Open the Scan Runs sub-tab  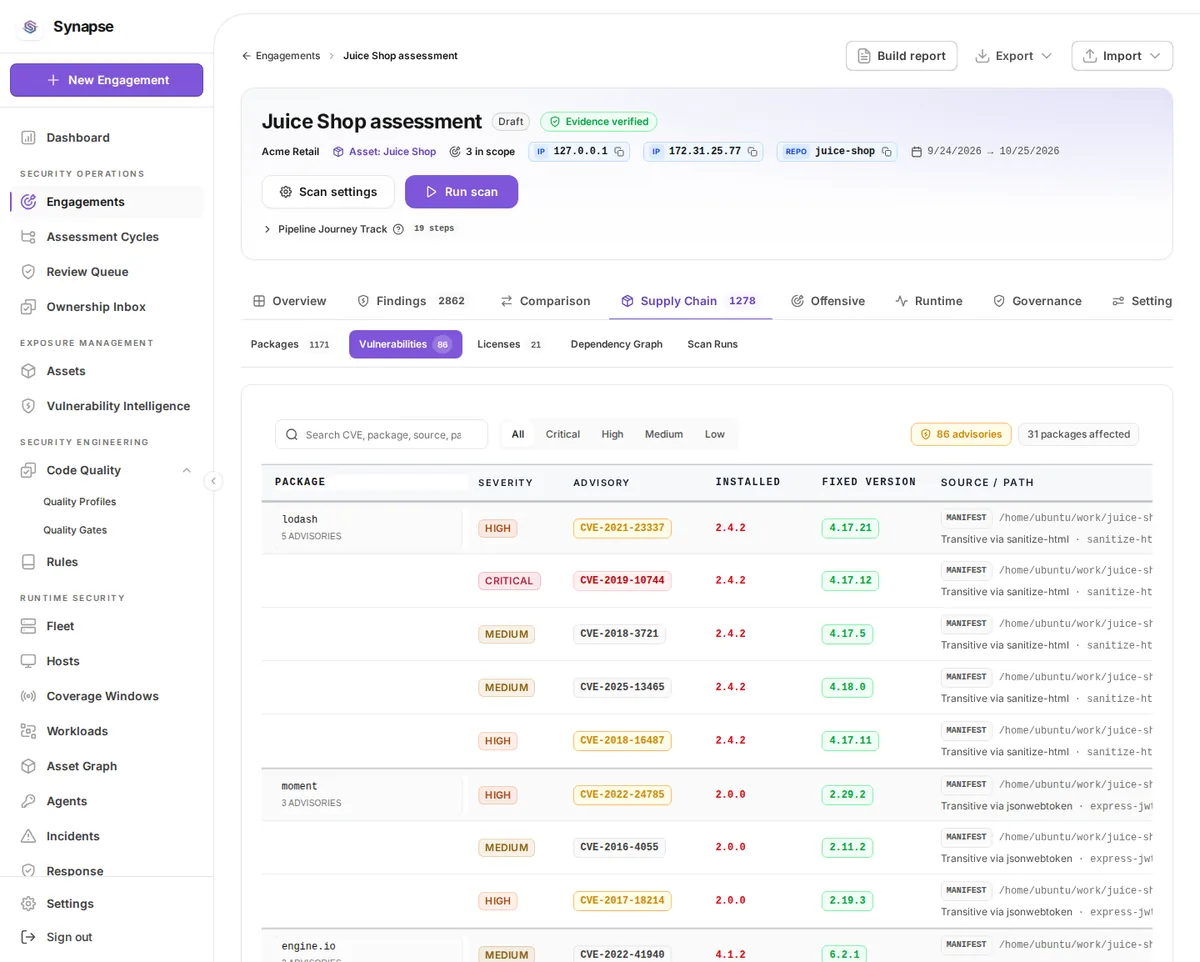[x=712, y=344]
